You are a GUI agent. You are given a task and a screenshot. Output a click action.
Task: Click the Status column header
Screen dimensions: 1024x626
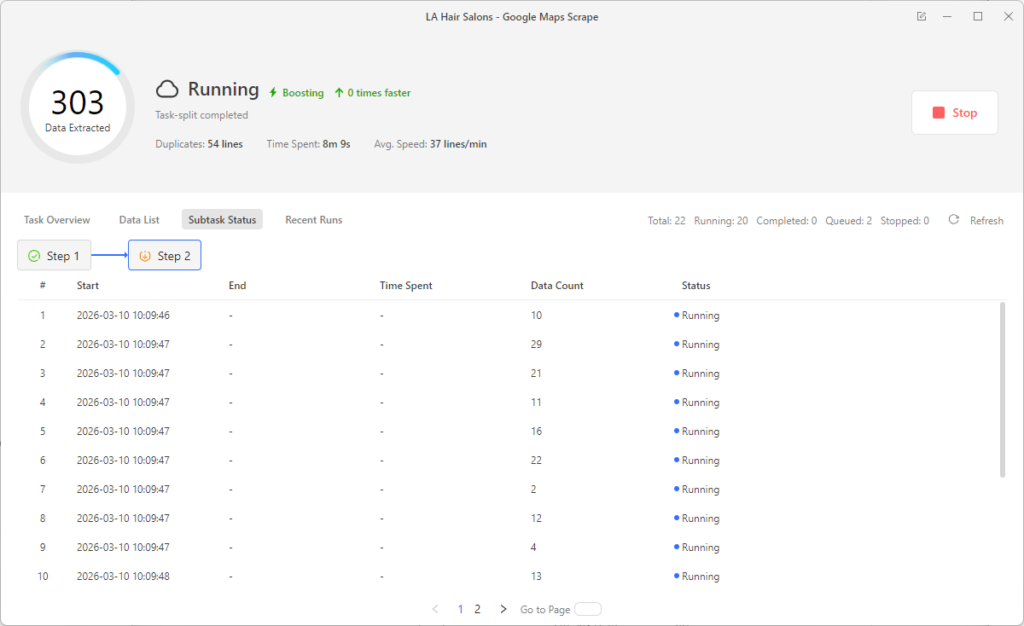696,286
